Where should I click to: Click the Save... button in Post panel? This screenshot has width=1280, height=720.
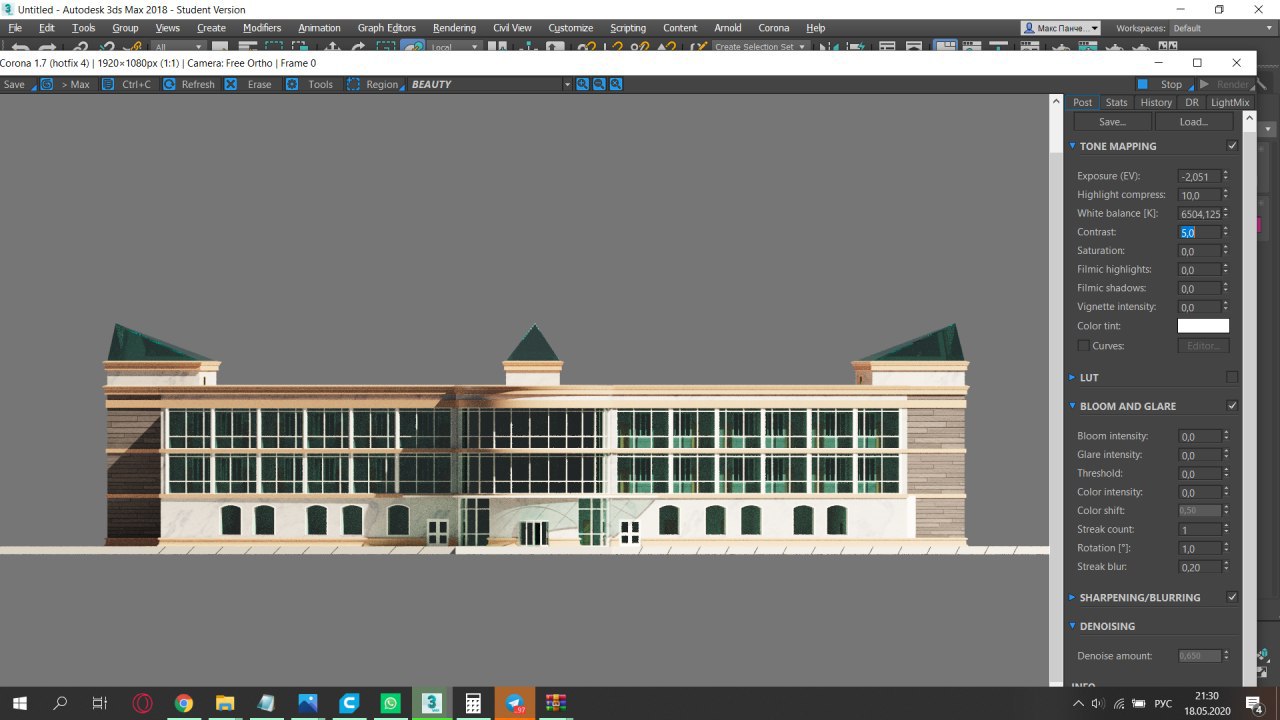pos(1113,121)
